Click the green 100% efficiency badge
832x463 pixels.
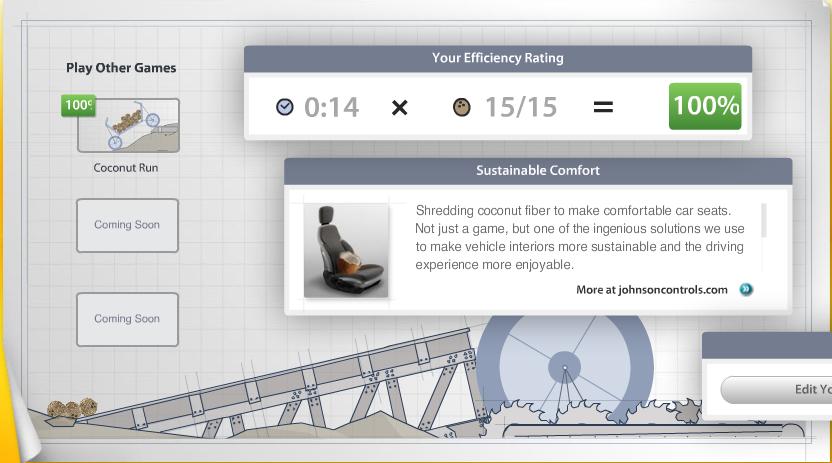pos(705,106)
